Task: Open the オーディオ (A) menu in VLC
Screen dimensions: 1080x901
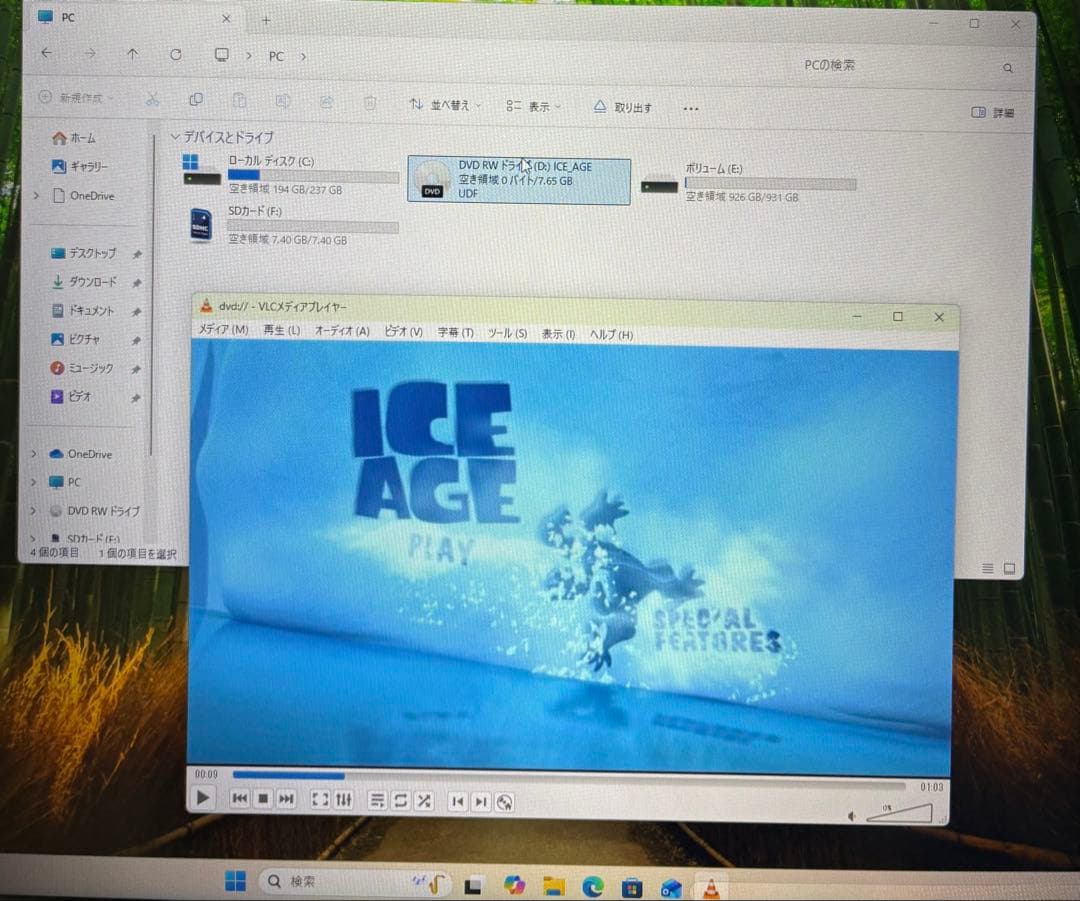Action: [x=342, y=331]
